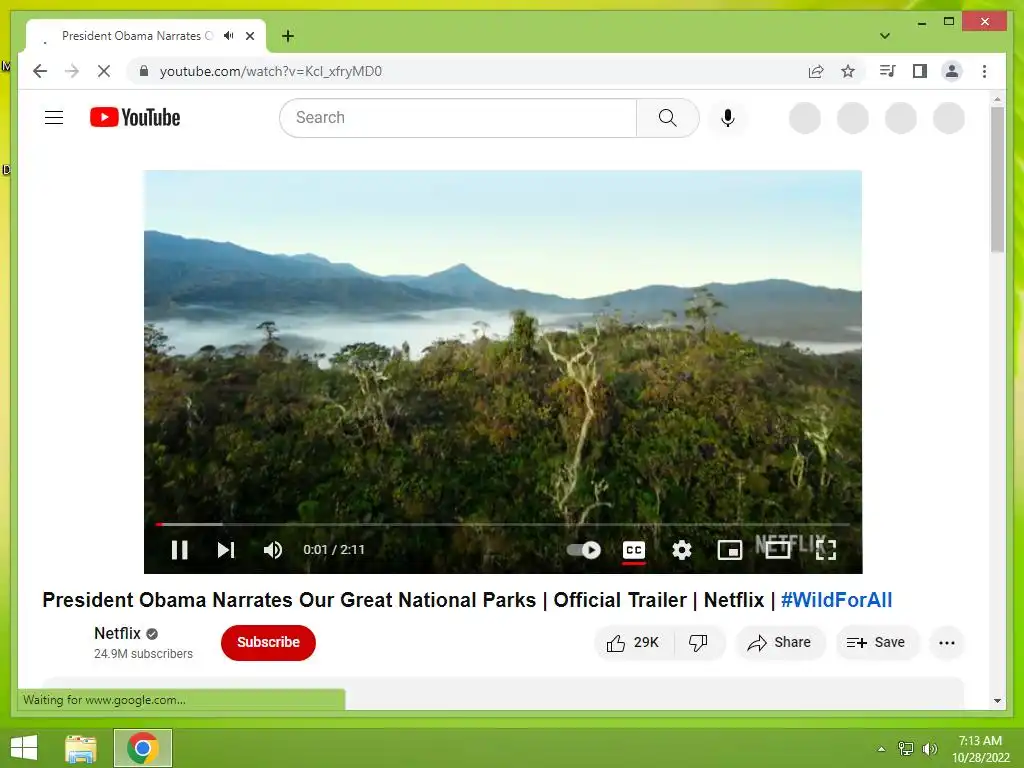Image resolution: width=1024 pixels, height=768 pixels.
Task: View site information lock icon
Action: [x=144, y=71]
